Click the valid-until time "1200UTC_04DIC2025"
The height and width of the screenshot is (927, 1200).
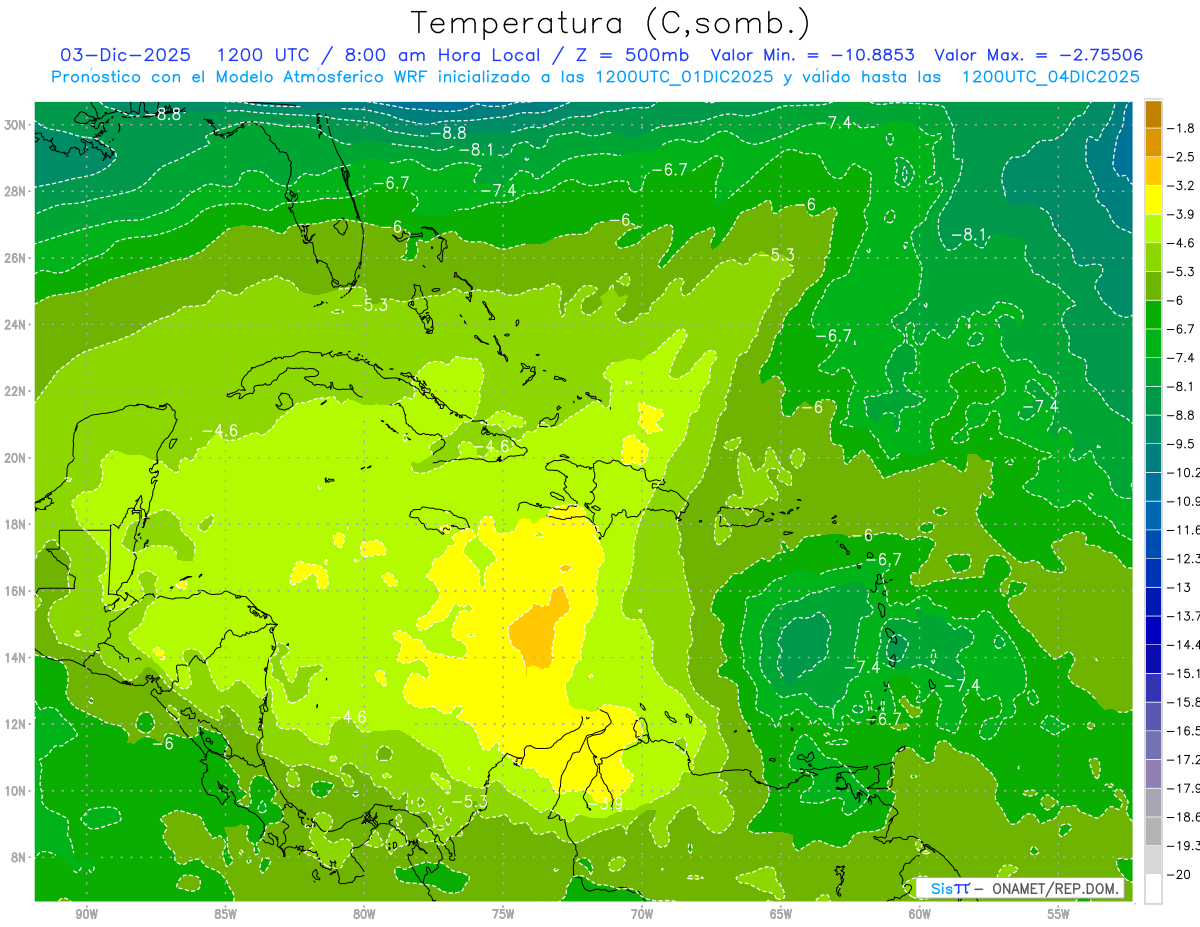[1050, 77]
